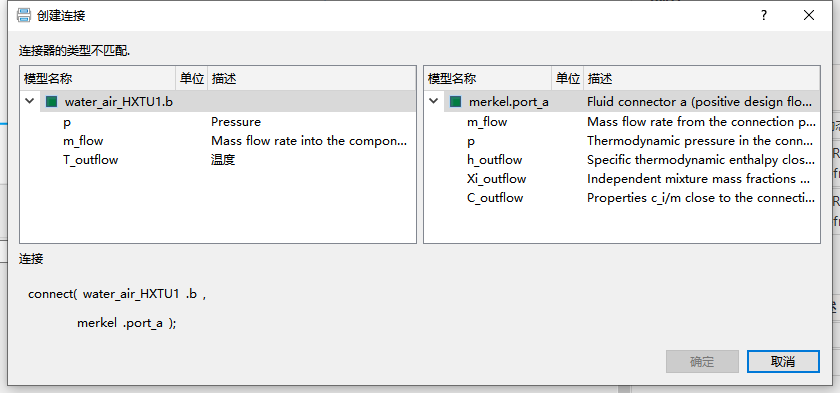The height and width of the screenshot is (393, 840).
Task: Click the 温度 description cell
Action: (x=223, y=160)
